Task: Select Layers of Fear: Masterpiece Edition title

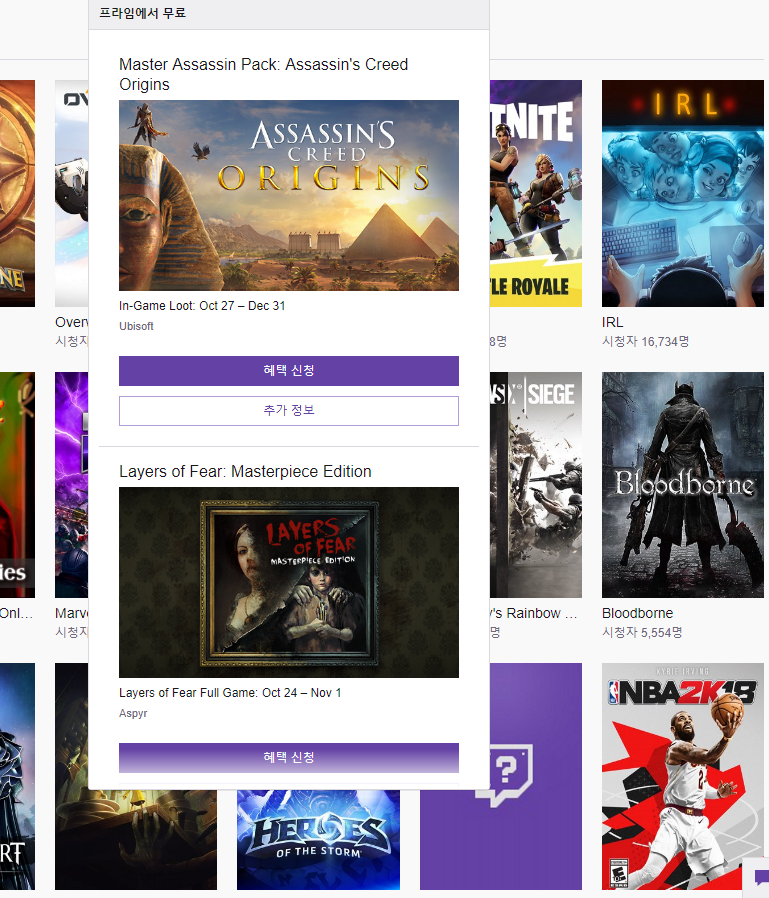Action: (x=245, y=471)
